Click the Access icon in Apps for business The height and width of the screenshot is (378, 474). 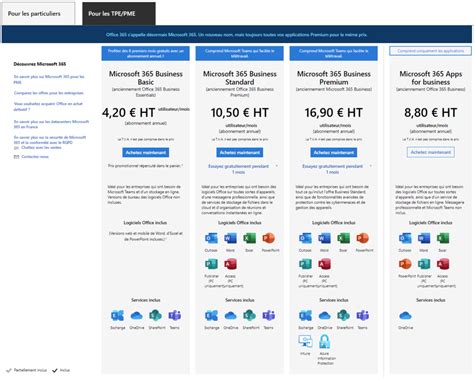pos(442,264)
